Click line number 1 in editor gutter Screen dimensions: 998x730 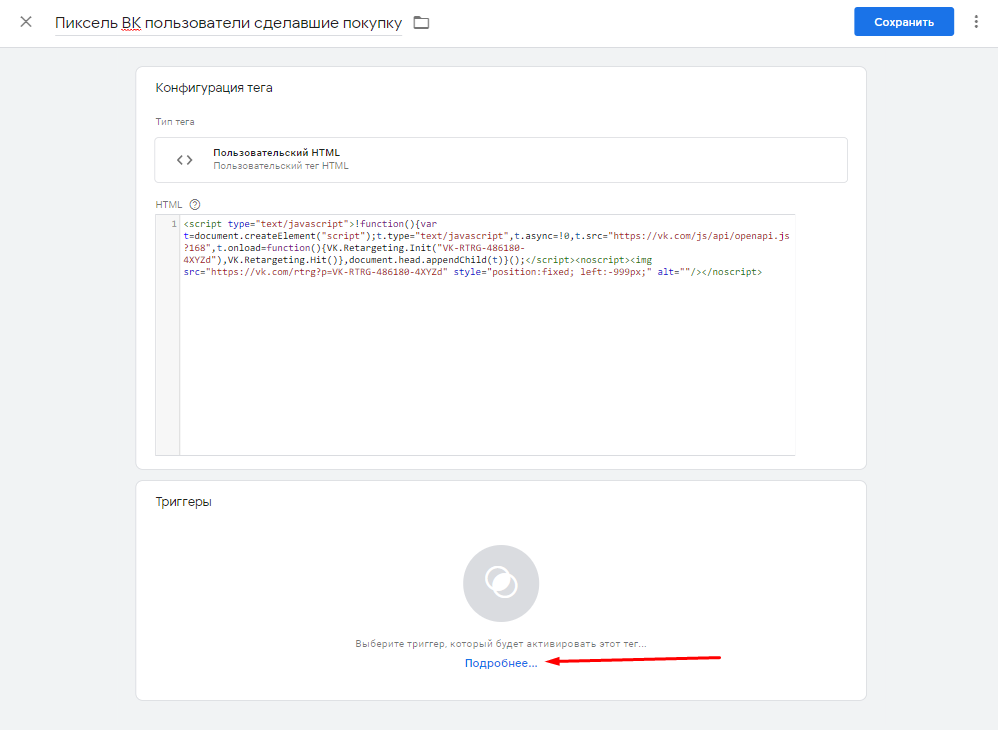(174, 224)
